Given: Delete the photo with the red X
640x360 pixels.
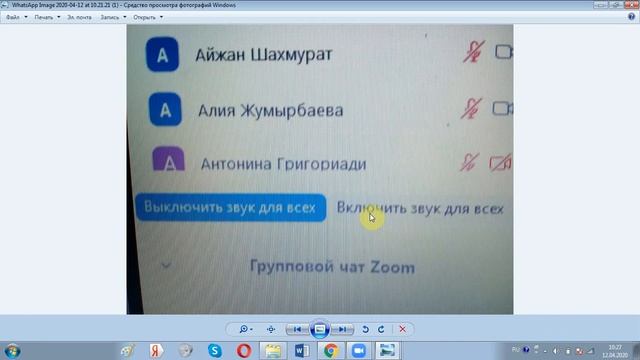Looking at the screenshot, I should 402,329.
